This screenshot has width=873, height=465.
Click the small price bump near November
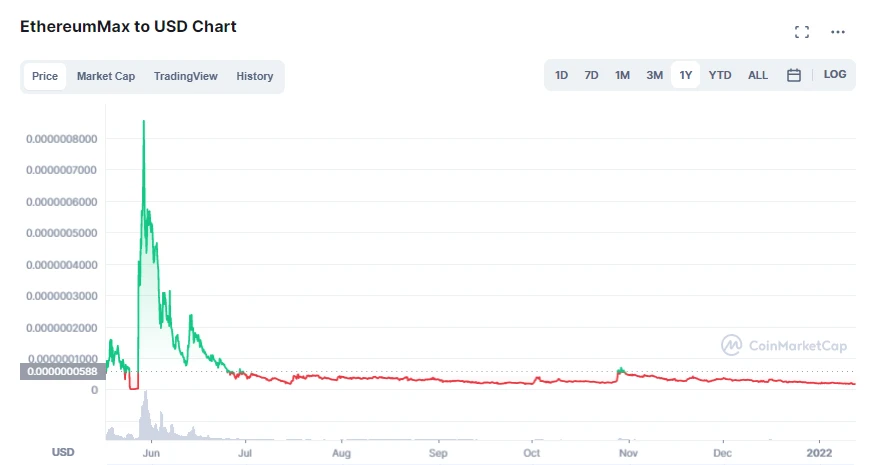coord(621,371)
